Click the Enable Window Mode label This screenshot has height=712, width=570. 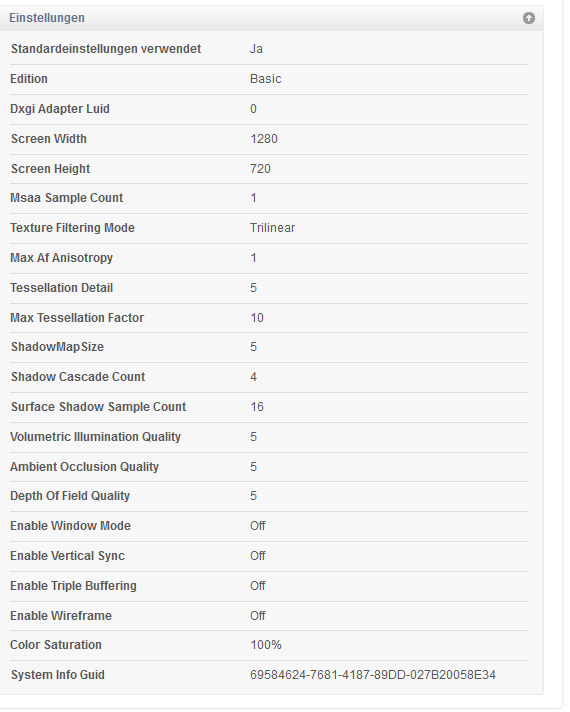[70, 526]
